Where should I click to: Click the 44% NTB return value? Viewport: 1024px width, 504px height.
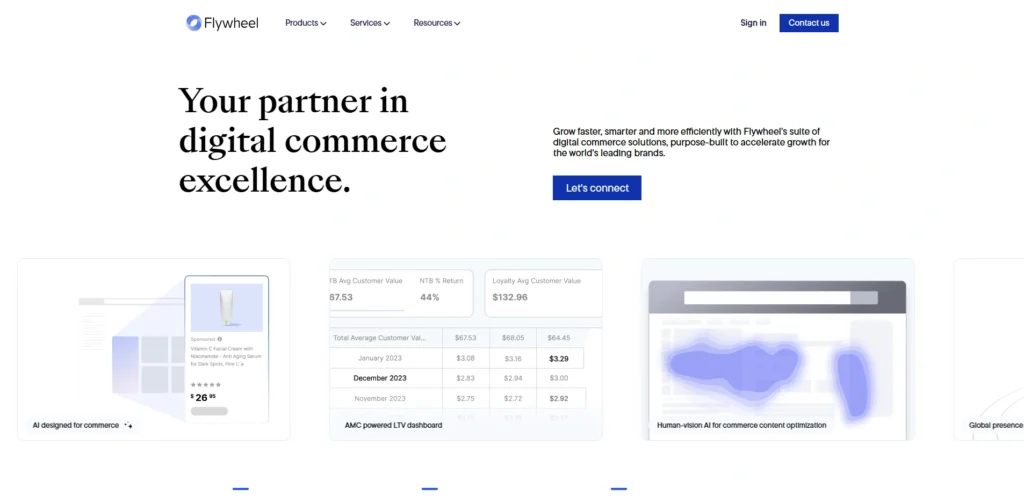(x=430, y=297)
